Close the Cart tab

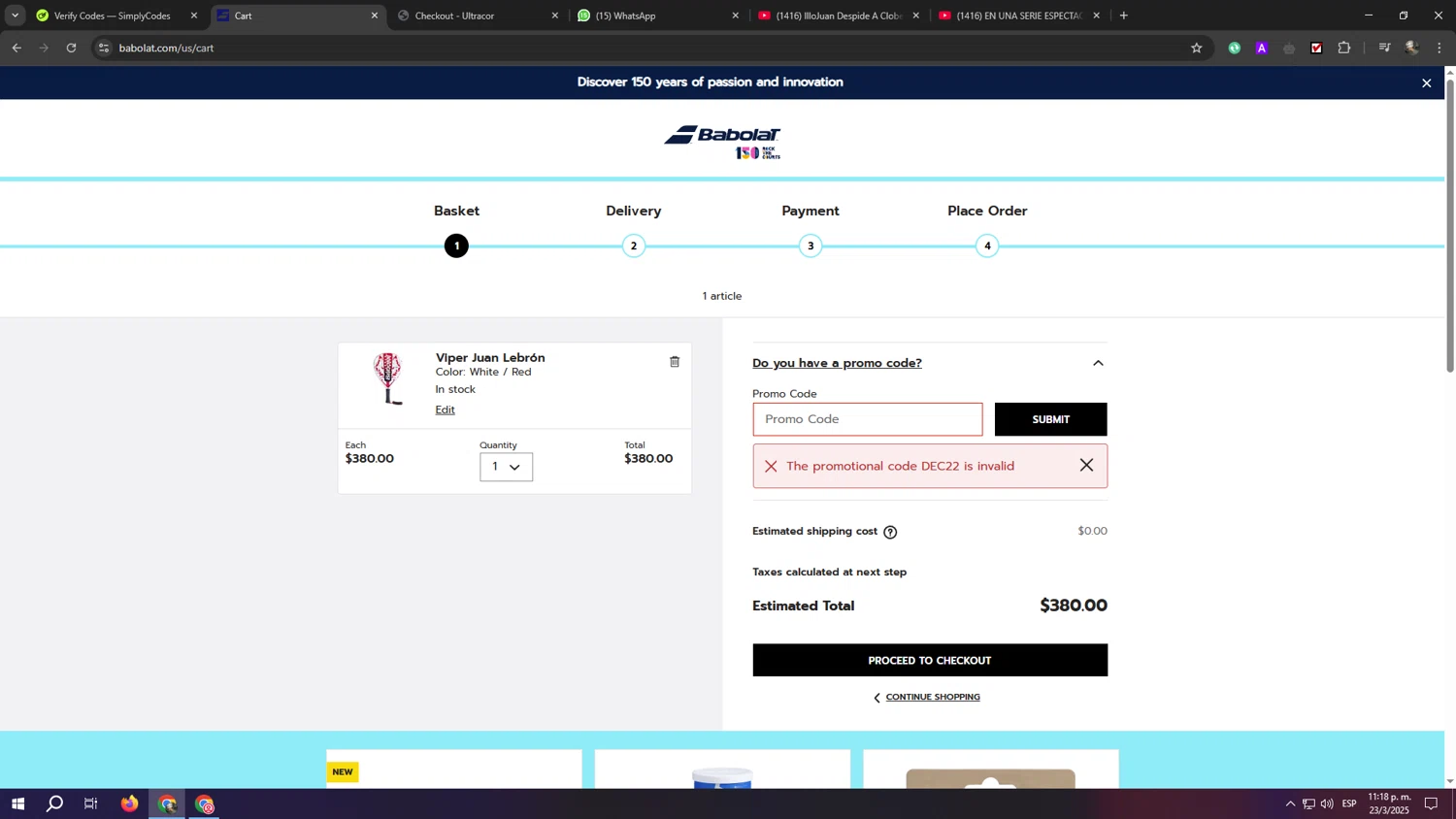coord(375,16)
